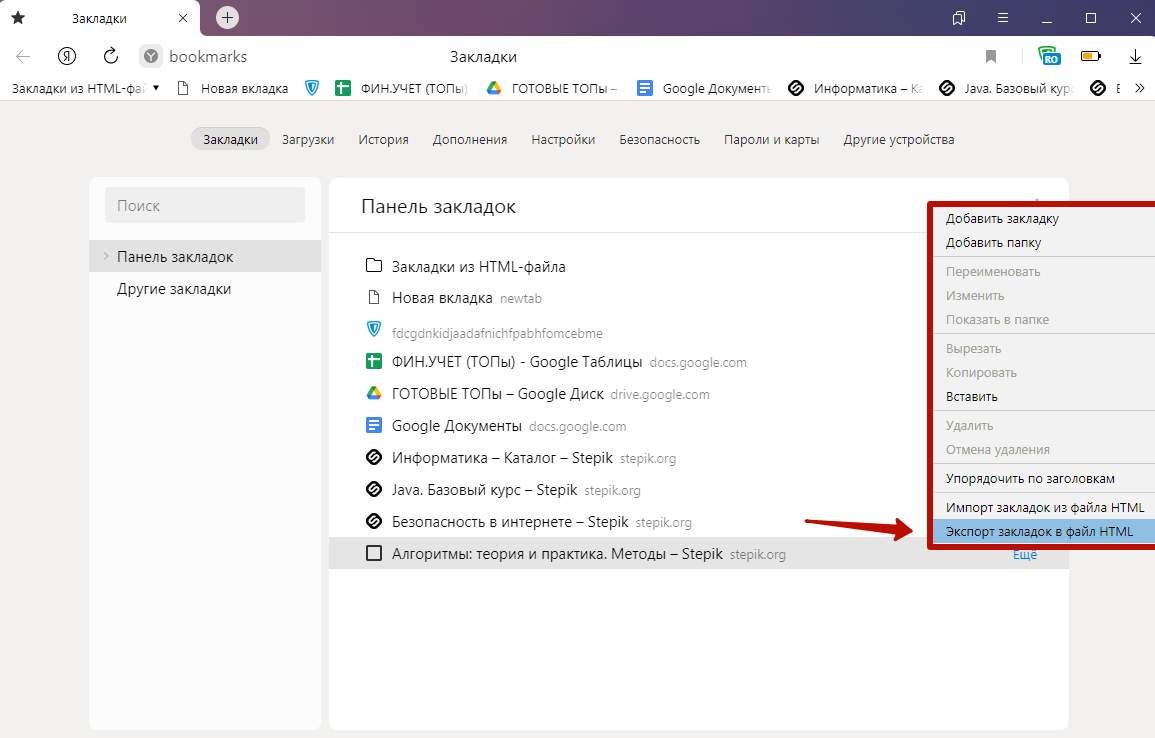The width and height of the screenshot is (1155, 738).
Task: Click the Ещё link on the selected row
Action: pos(1024,554)
